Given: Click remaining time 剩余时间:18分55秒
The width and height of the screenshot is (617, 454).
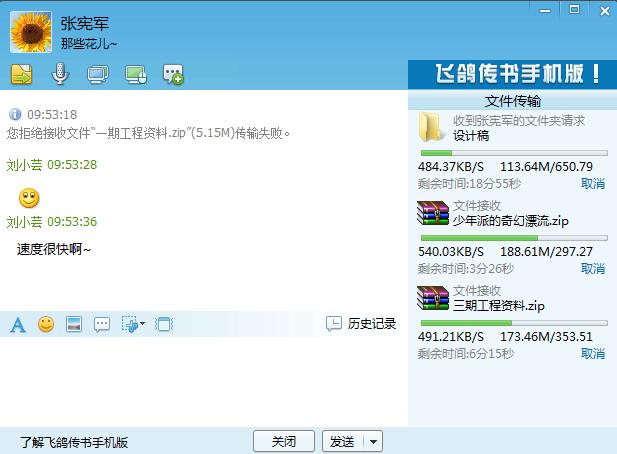Looking at the screenshot, I should pos(469,183).
